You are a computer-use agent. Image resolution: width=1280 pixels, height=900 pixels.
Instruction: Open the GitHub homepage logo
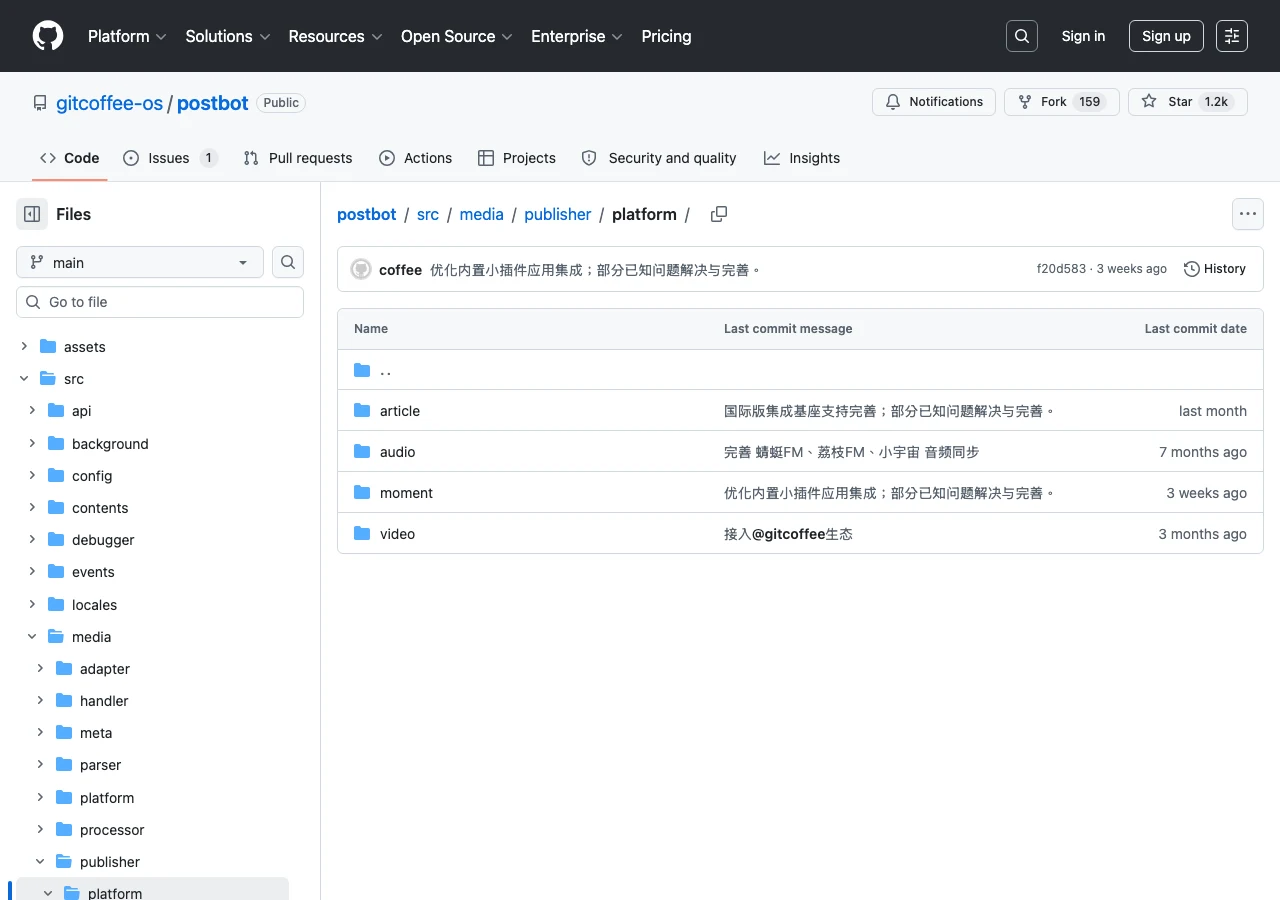pyautogui.click(x=48, y=36)
